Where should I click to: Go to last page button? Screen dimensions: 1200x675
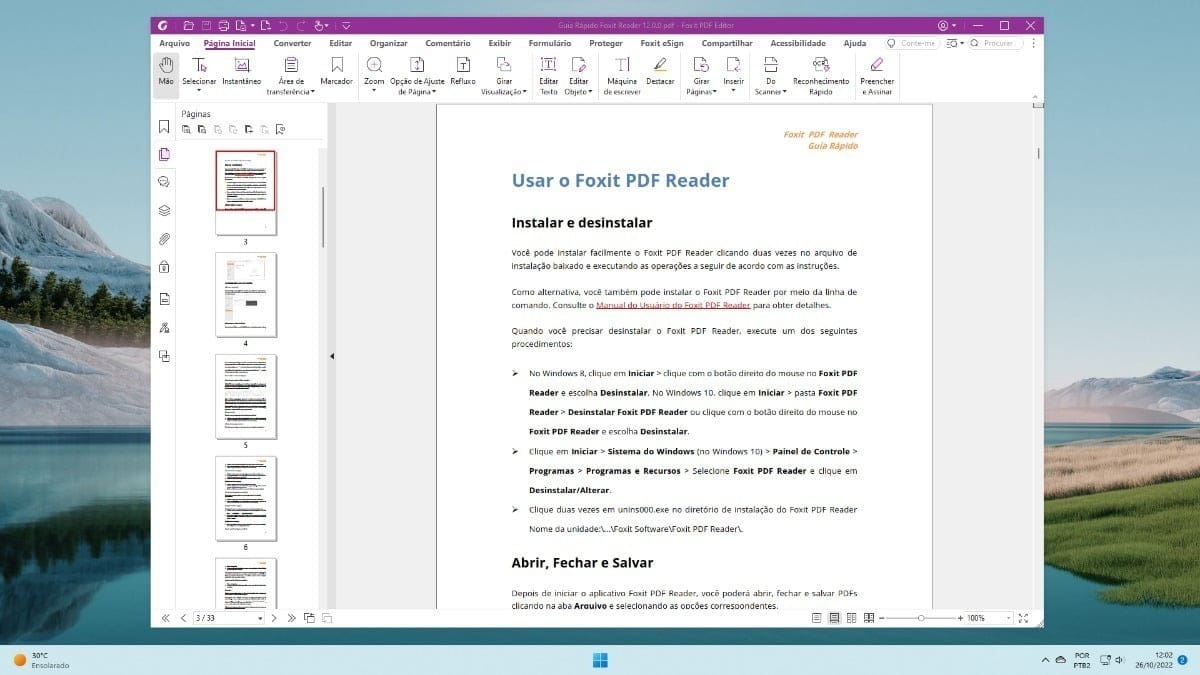(x=291, y=618)
